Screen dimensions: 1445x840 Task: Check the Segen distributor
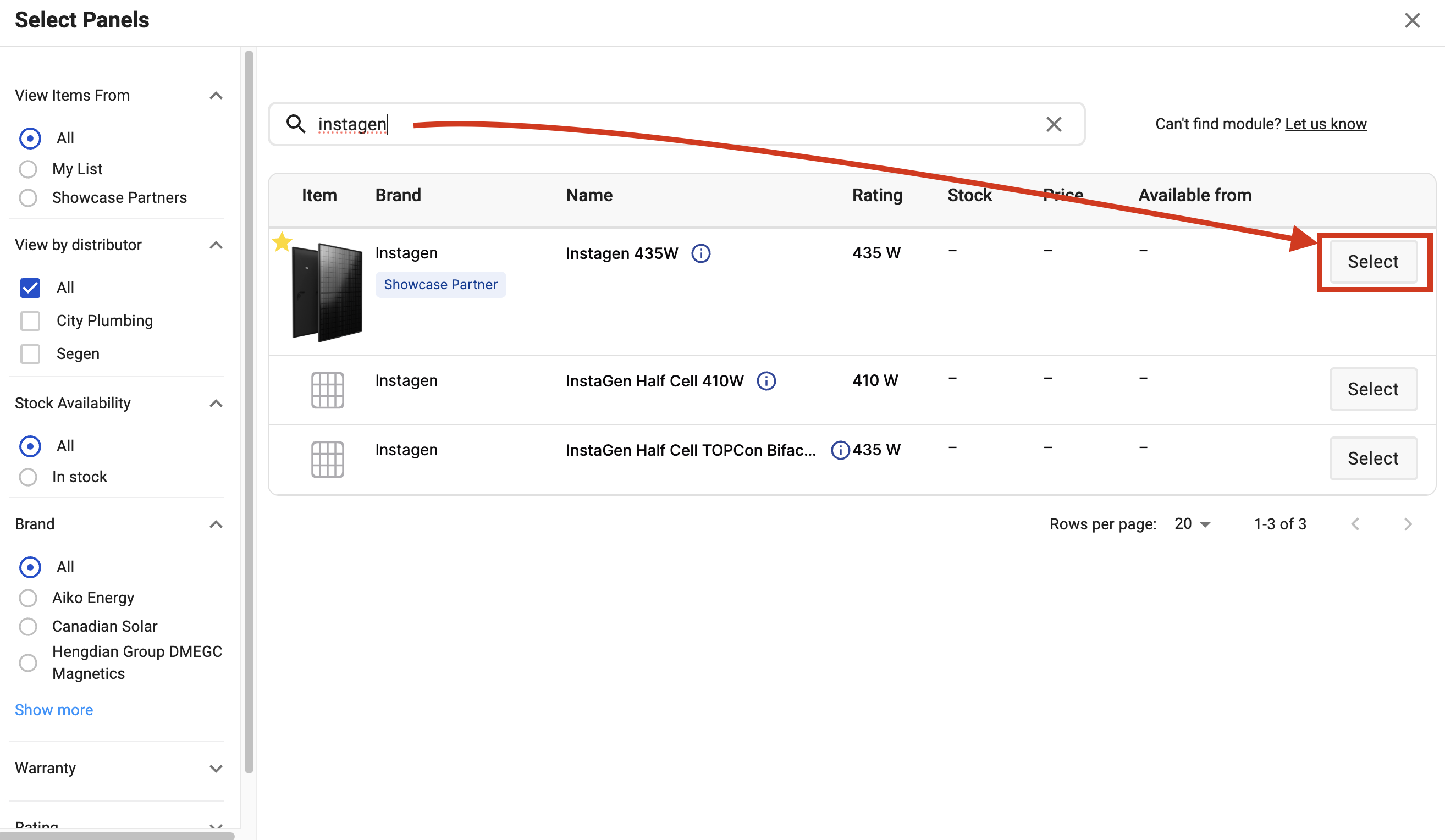point(30,354)
